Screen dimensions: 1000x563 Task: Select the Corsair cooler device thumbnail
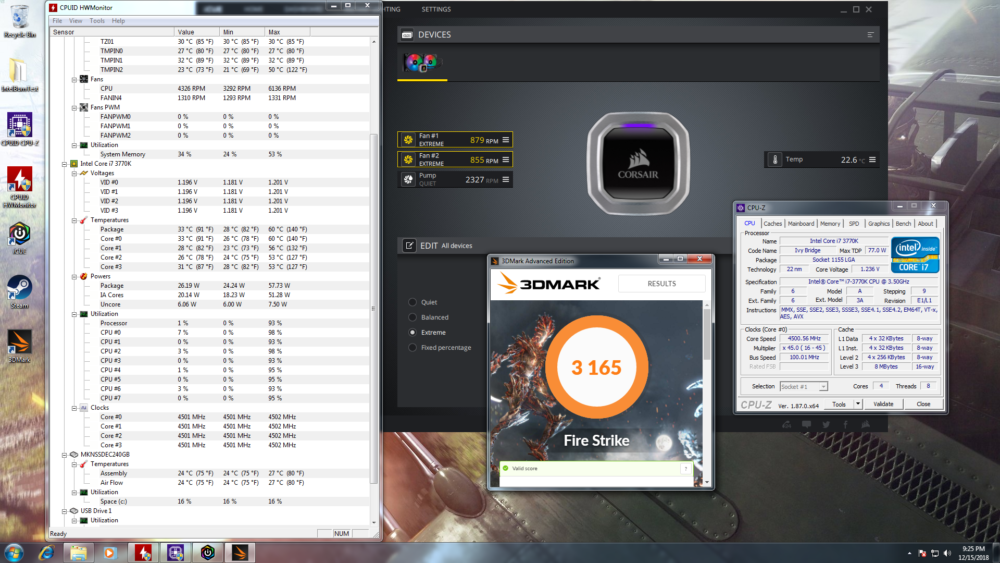(421, 62)
